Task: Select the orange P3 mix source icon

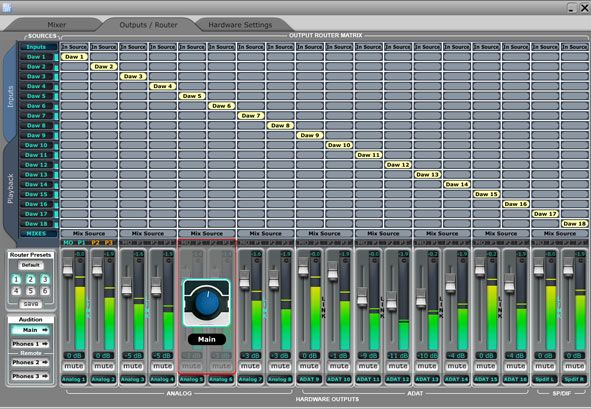Action: click(x=109, y=243)
